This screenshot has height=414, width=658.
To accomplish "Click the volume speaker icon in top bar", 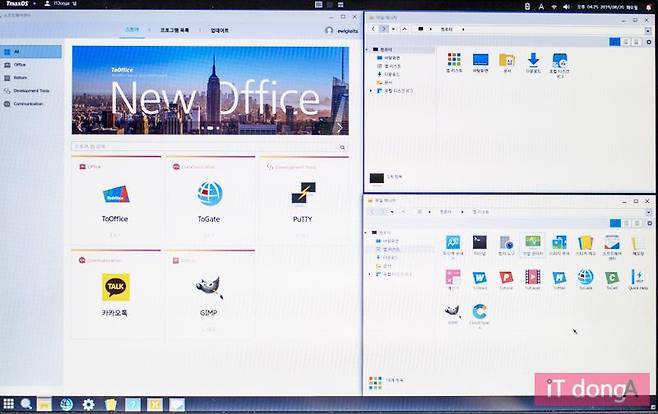I will (x=567, y=7).
